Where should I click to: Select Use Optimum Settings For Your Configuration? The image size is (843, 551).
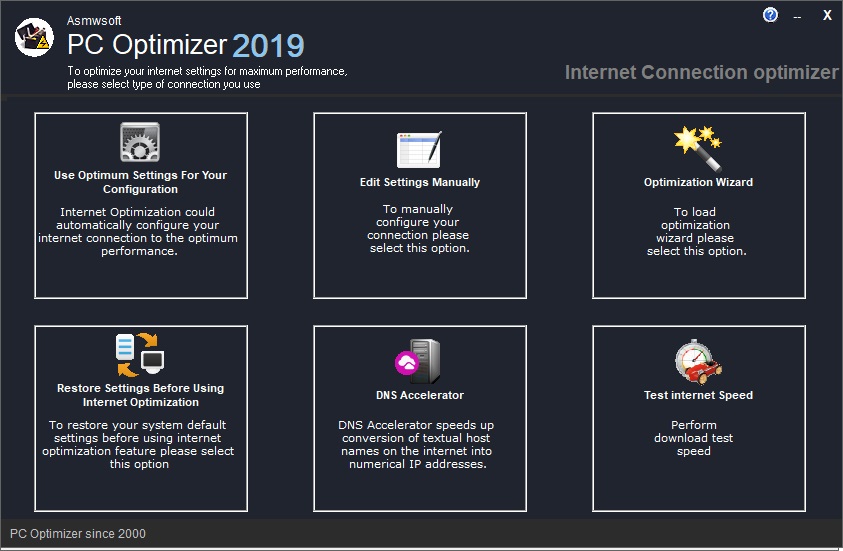140,182
